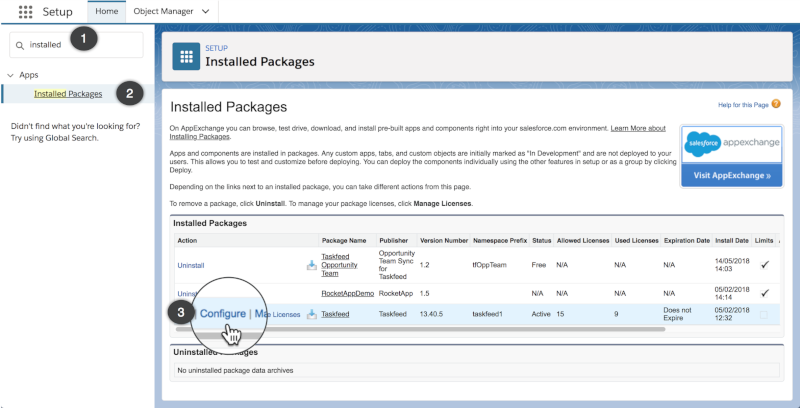Screen dimensions: 800x408
Task: Click the Install Date column header
Action: coord(732,240)
